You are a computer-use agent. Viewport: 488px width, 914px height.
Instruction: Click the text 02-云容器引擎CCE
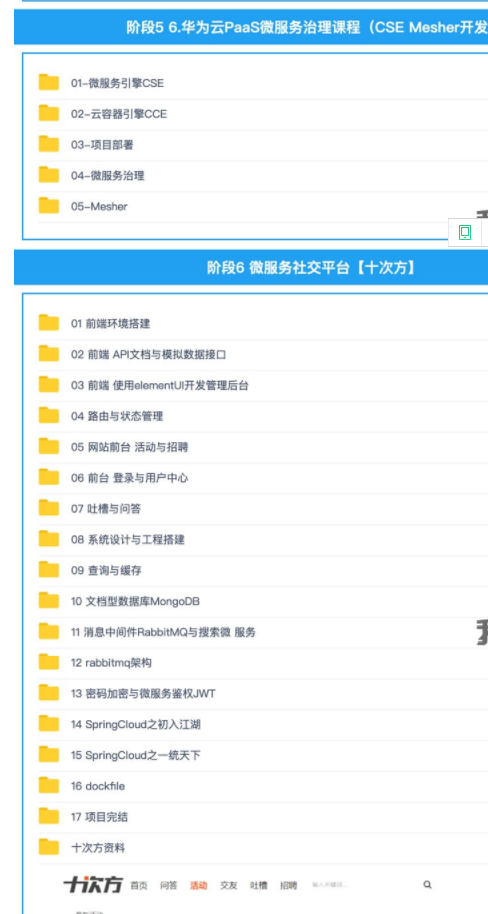pyautogui.click(x=119, y=114)
